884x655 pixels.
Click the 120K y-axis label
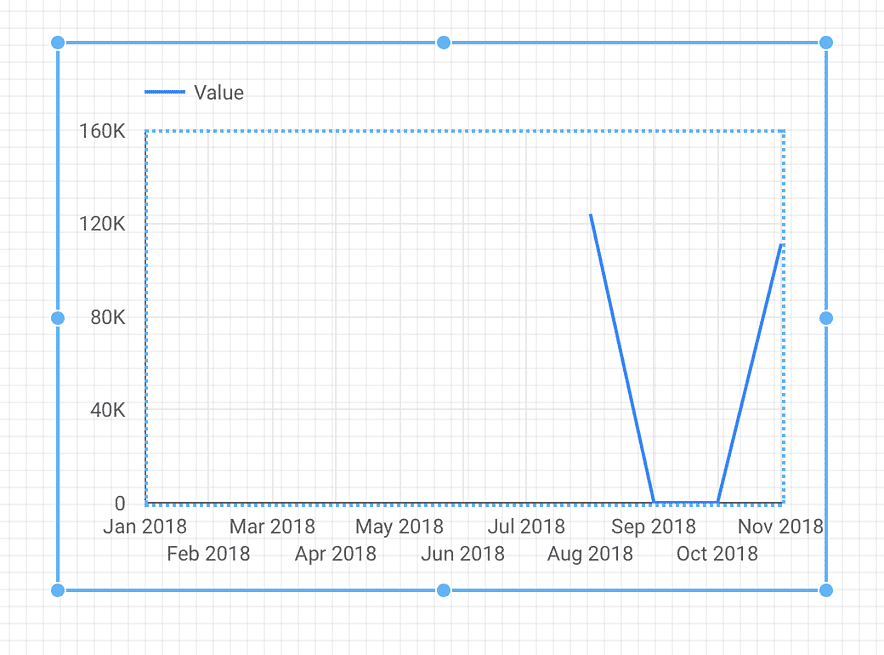pos(102,224)
